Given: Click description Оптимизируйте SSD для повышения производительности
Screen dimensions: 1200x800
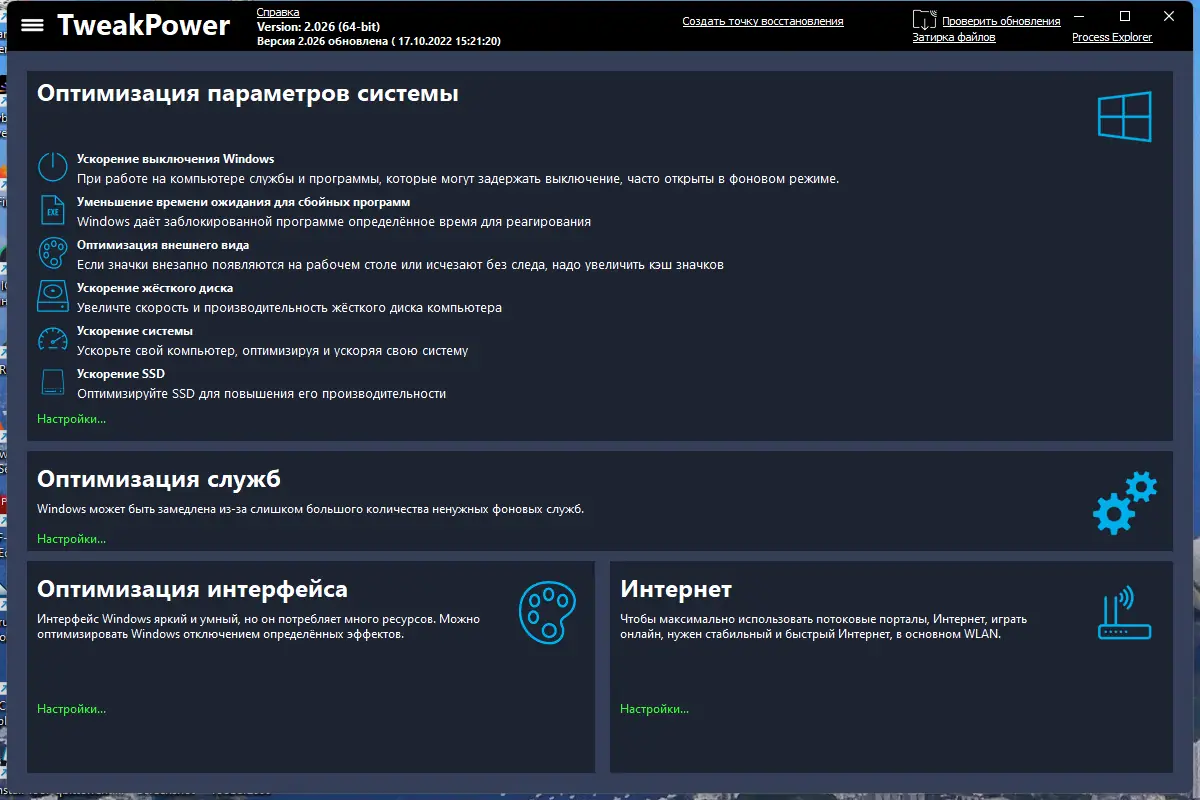Looking at the screenshot, I should 262,394.
